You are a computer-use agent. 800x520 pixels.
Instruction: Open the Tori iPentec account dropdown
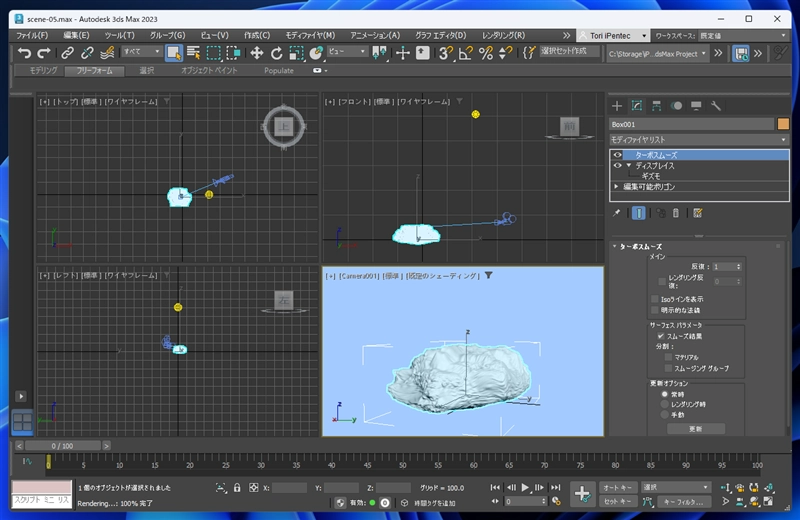click(x=613, y=35)
